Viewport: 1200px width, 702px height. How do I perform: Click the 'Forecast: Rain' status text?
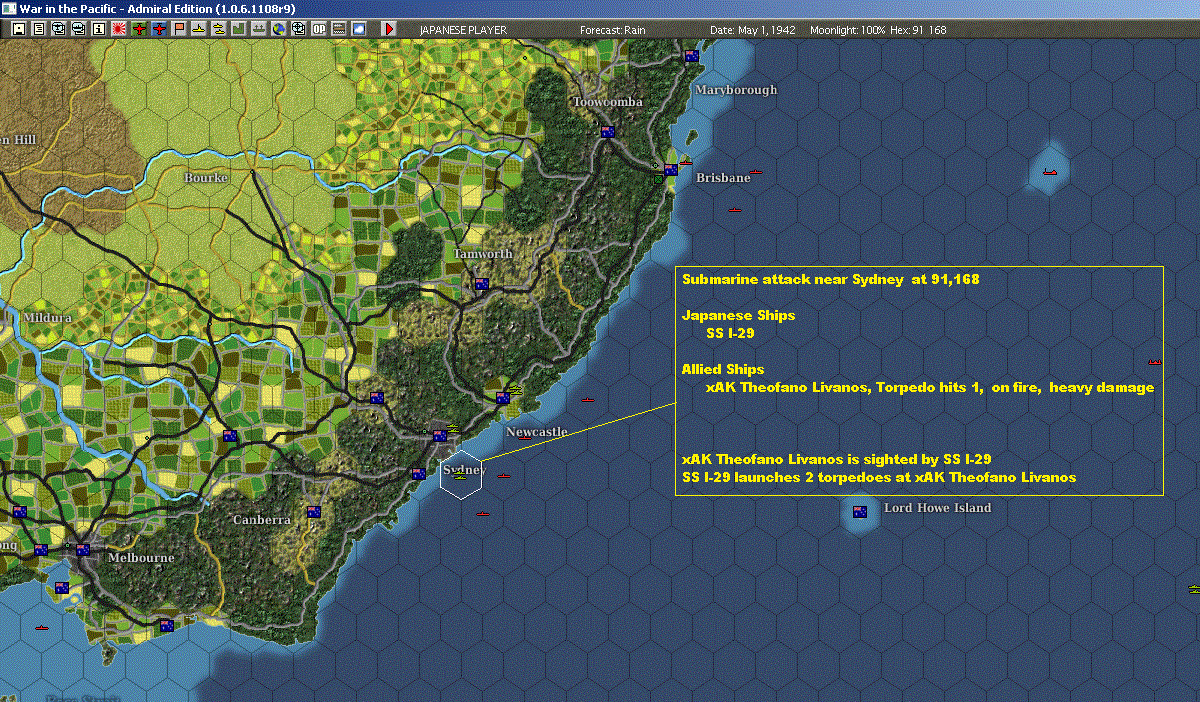[613, 30]
